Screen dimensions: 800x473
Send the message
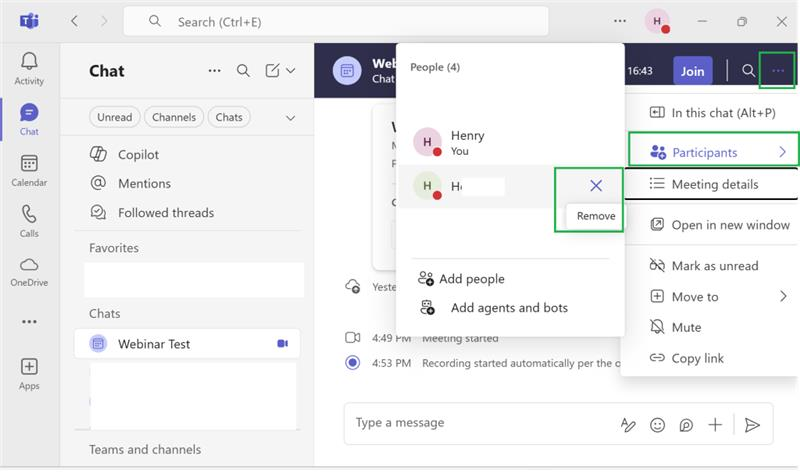(x=753, y=425)
